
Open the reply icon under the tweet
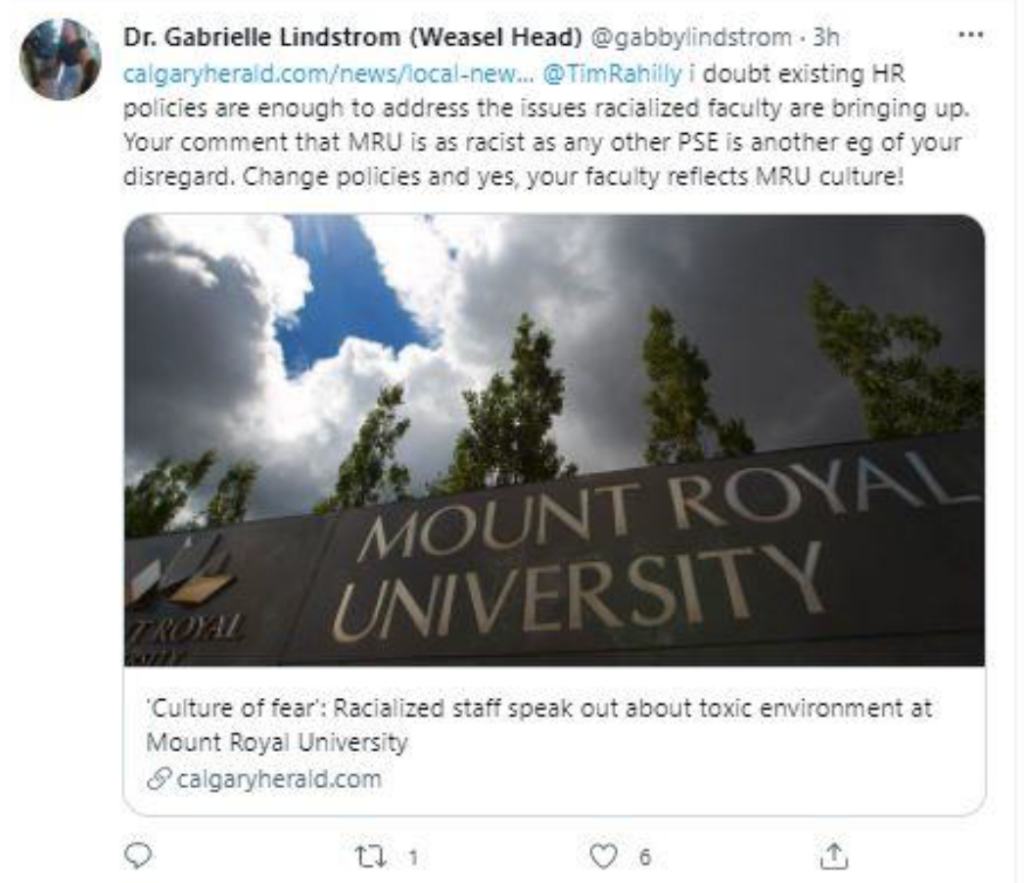137,856
